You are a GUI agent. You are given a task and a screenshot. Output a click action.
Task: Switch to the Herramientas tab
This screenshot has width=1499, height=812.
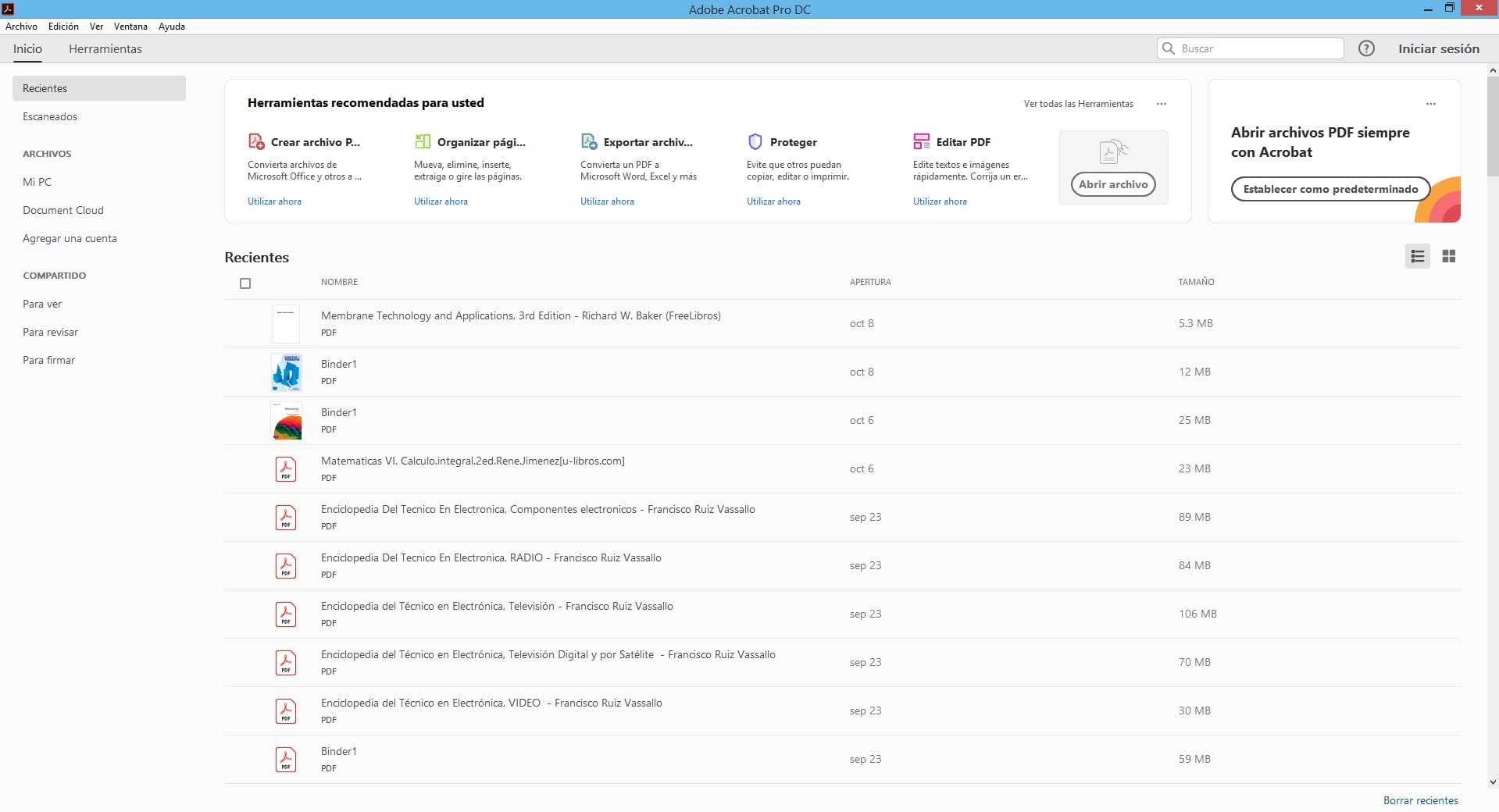pos(105,49)
